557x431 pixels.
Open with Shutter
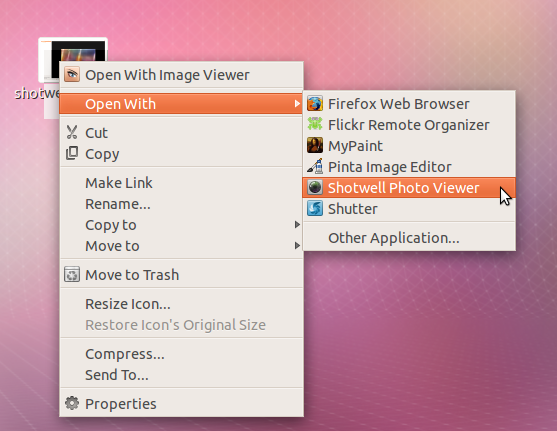click(x=409, y=209)
